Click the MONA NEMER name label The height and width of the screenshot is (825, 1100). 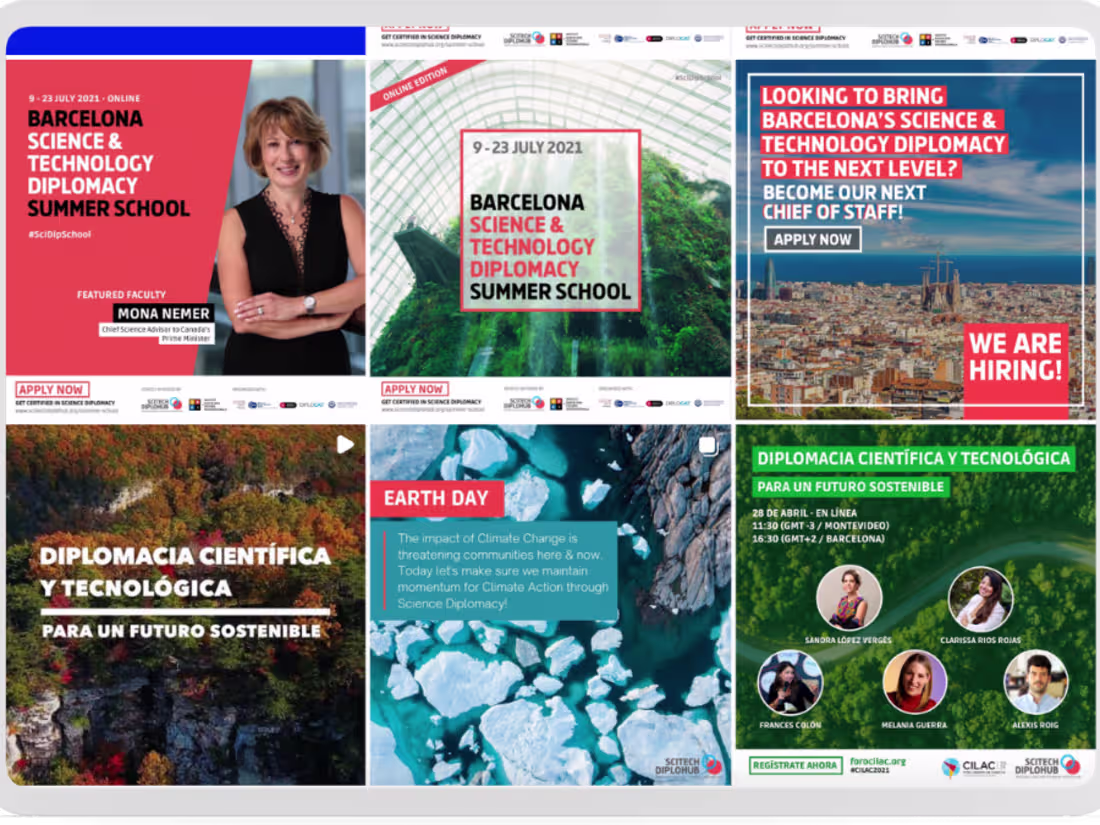pos(163,314)
